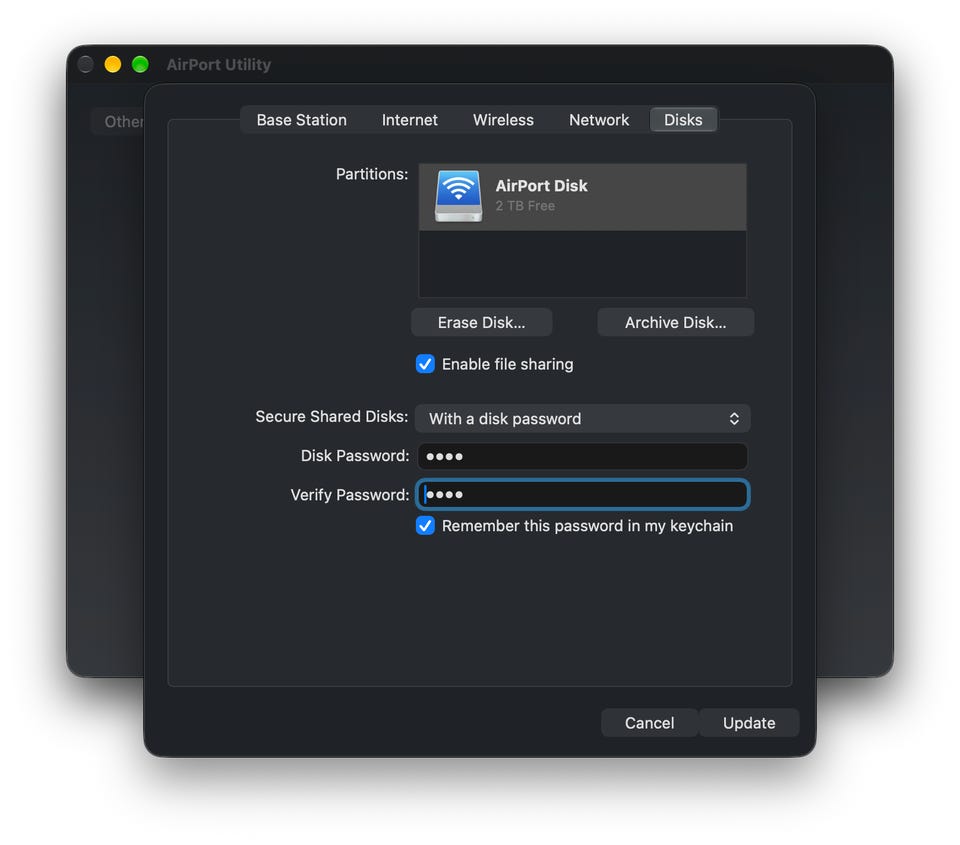Focus the Disk Password field
The height and width of the screenshot is (845, 960).
[x=582, y=456]
